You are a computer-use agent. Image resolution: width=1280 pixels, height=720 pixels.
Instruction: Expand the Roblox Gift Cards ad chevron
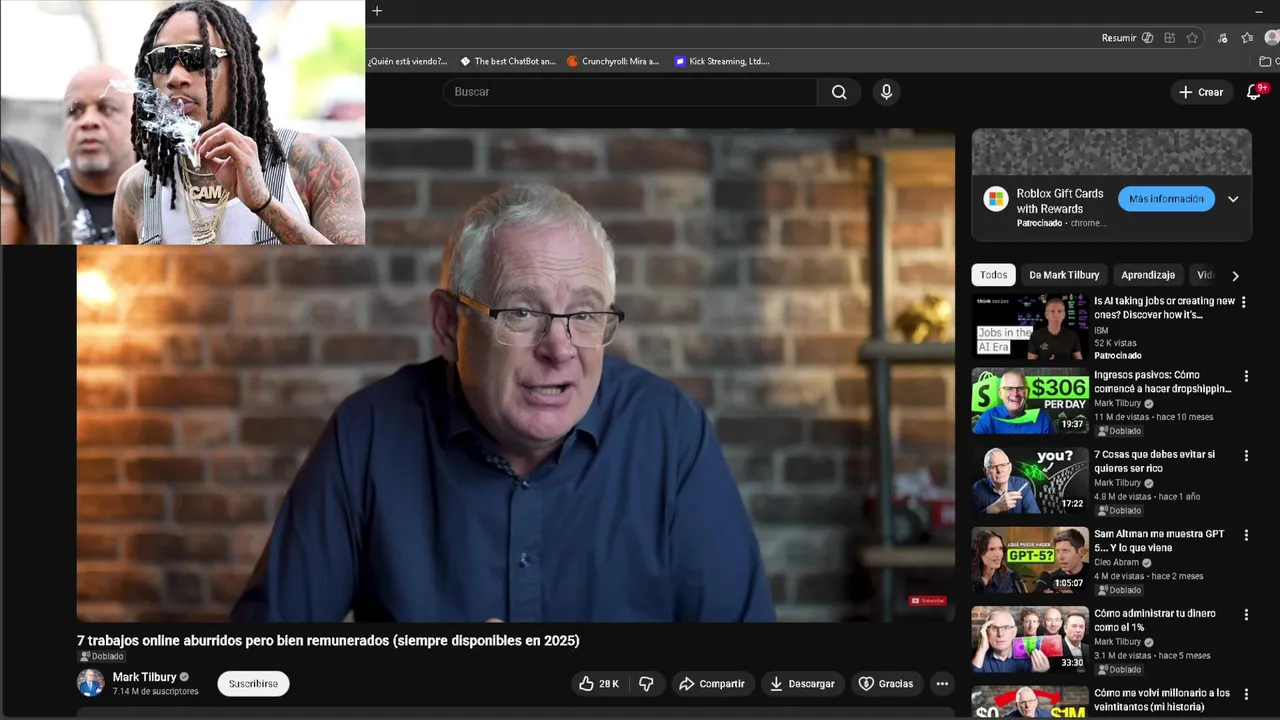[x=1233, y=199]
